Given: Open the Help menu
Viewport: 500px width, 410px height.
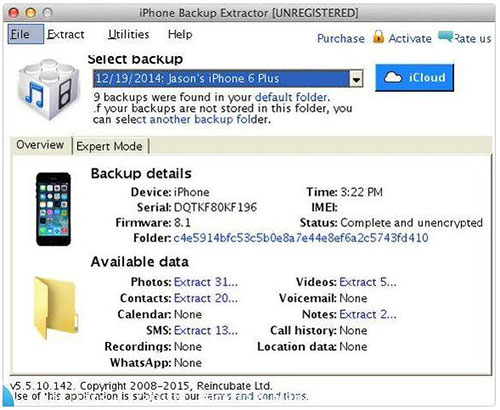Looking at the screenshot, I should 180,34.
